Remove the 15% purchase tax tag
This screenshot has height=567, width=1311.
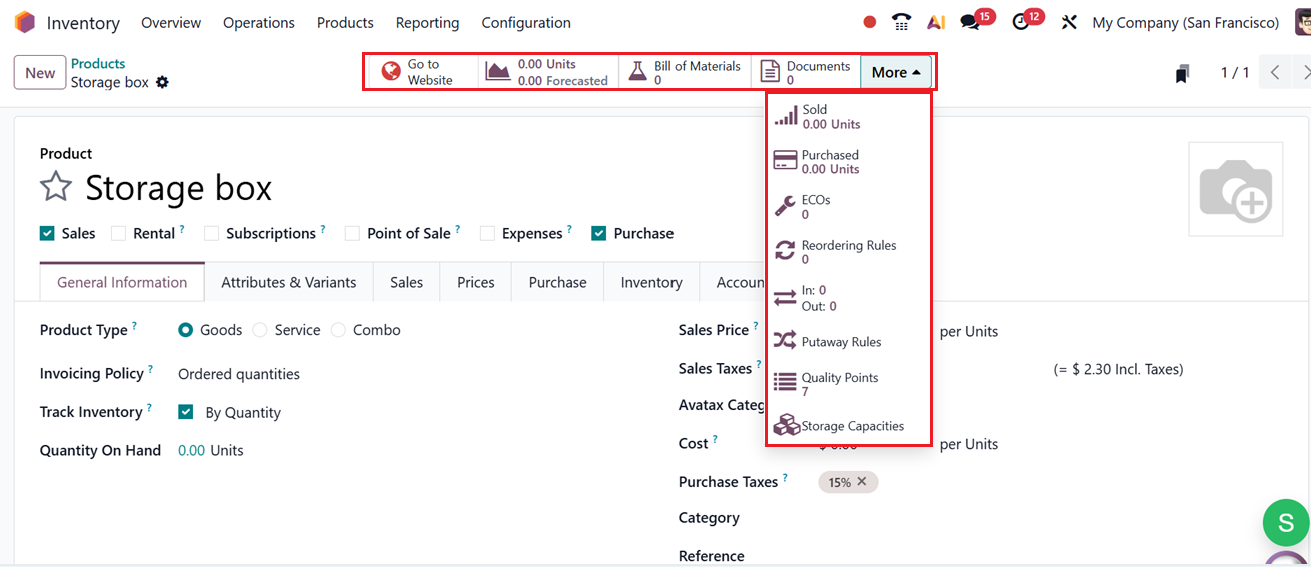[x=862, y=482]
